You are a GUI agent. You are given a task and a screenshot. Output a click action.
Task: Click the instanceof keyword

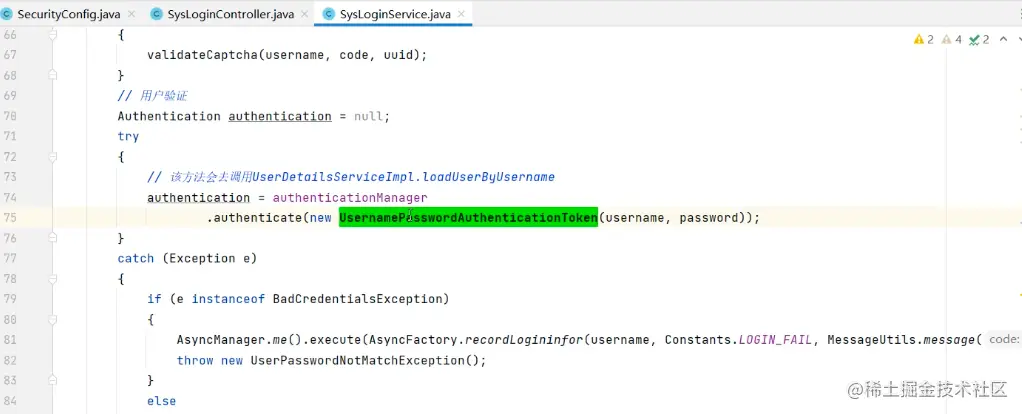[x=228, y=299]
